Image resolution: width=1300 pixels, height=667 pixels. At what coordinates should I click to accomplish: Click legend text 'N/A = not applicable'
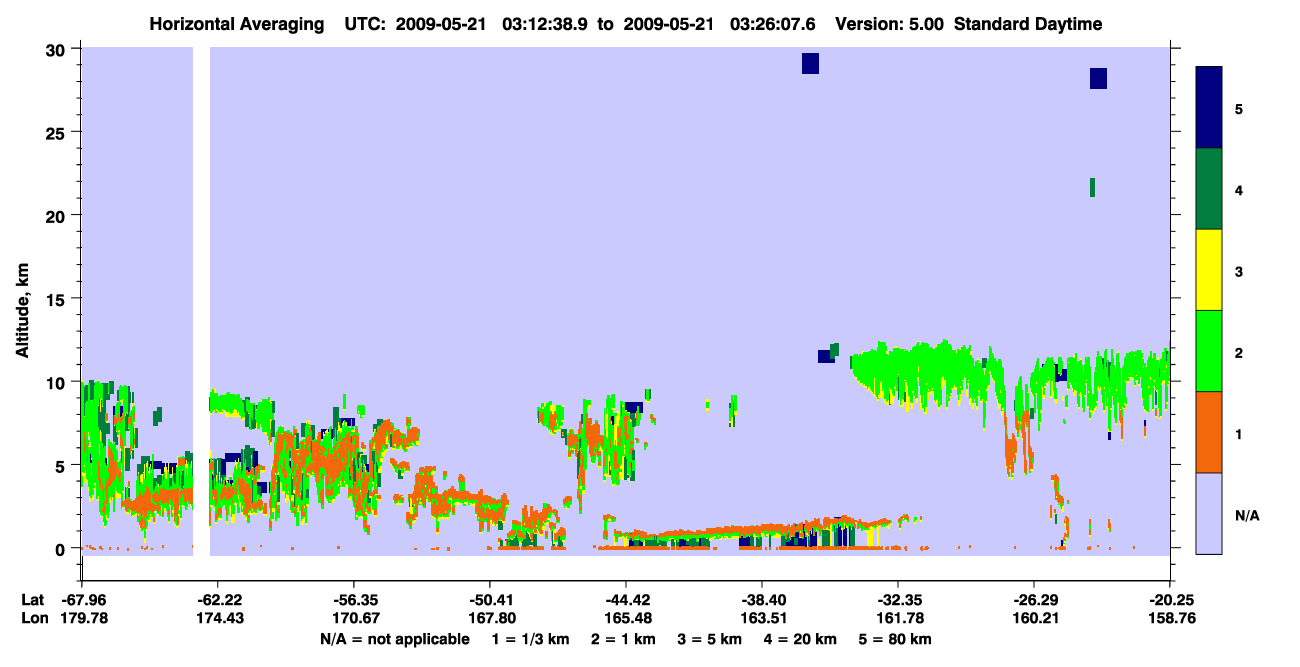pos(394,639)
